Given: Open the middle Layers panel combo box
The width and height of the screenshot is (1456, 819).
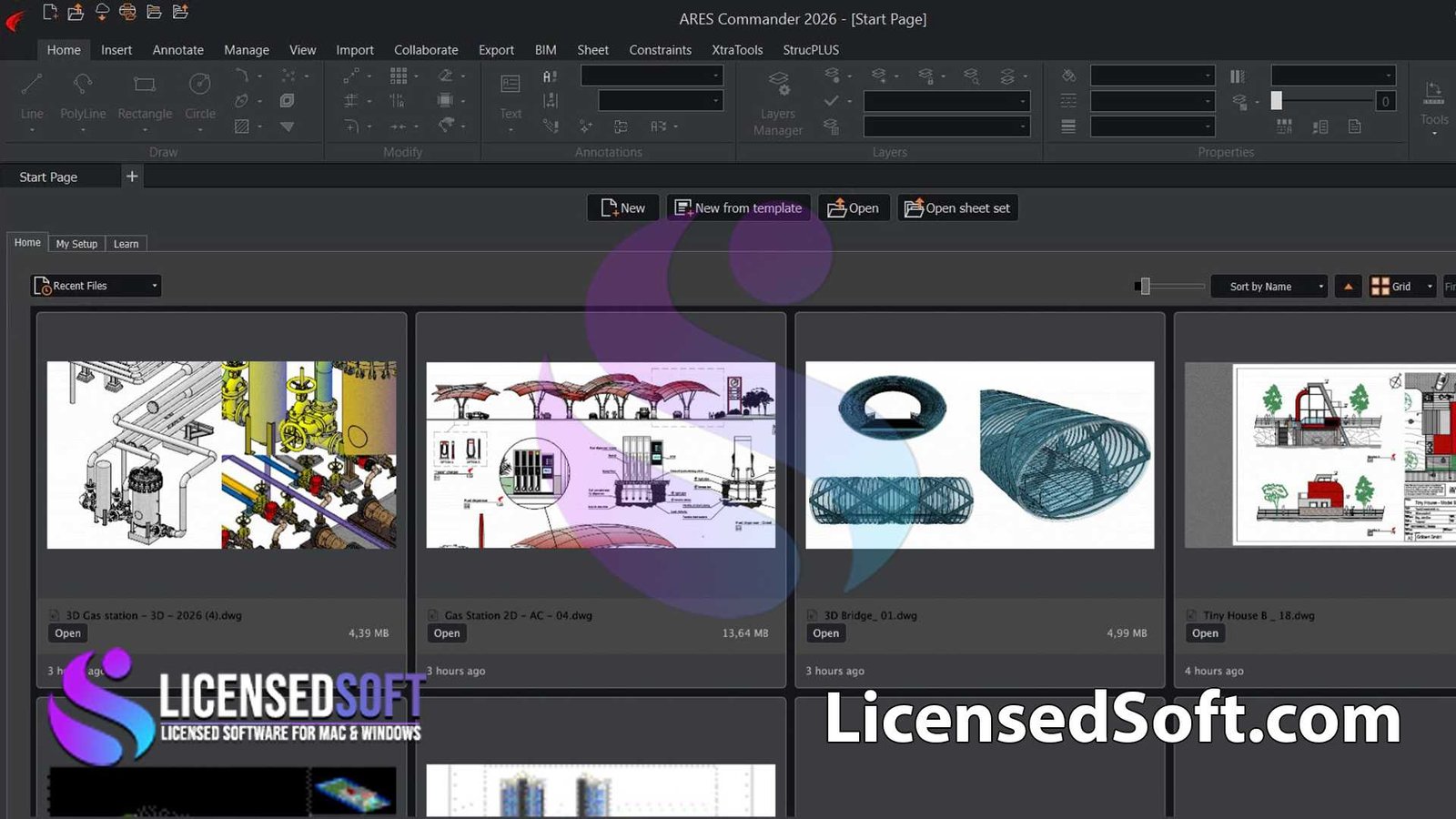Looking at the screenshot, I should click(x=946, y=101).
